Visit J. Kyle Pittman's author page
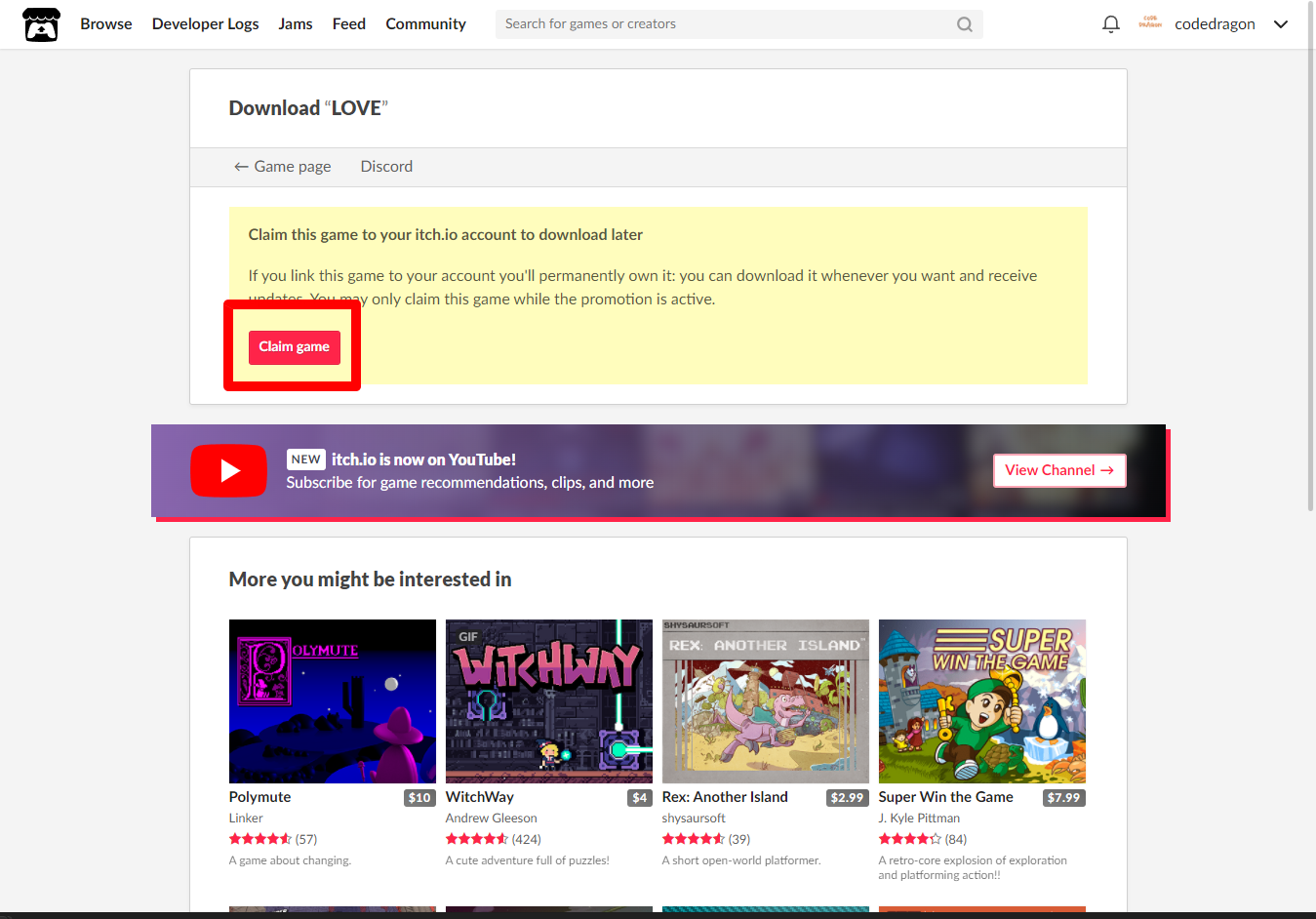This screenshot has height=919, width=1316. pyautogui.click(x=919, y=819)
